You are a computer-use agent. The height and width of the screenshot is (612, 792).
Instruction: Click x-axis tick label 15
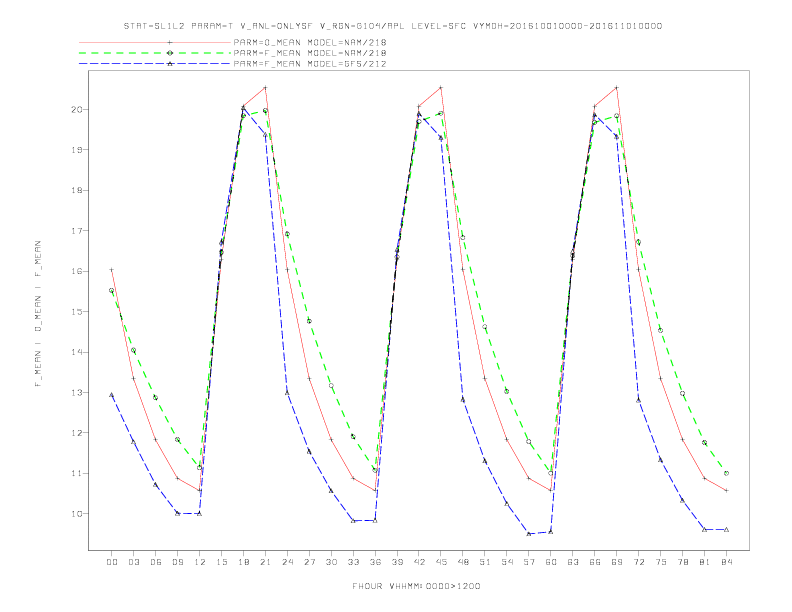[221, 562]
